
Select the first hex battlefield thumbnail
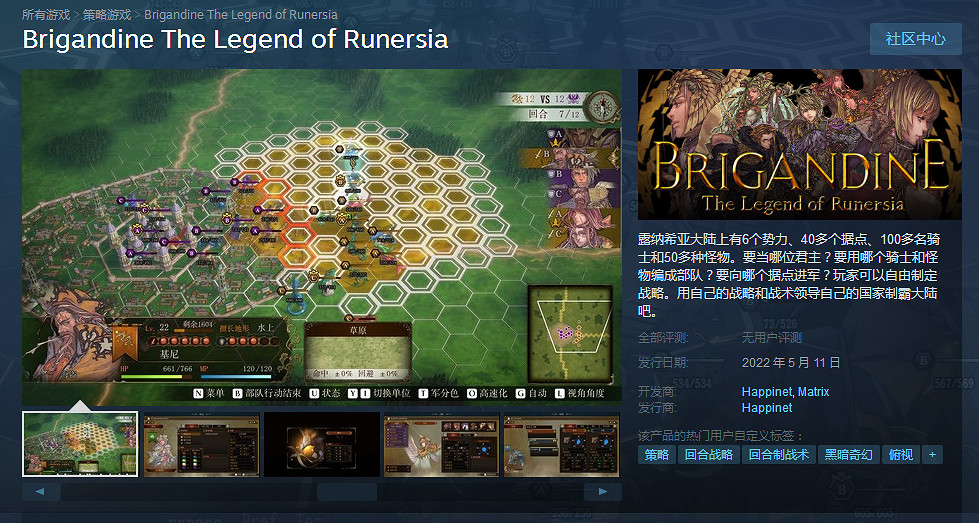point(80,444)
